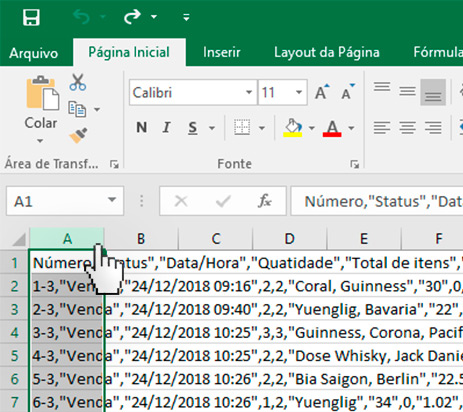Image resolution: width=463 pixels, height=412 pixels.
Task: Apply the red font color
Action: (332, 128)
